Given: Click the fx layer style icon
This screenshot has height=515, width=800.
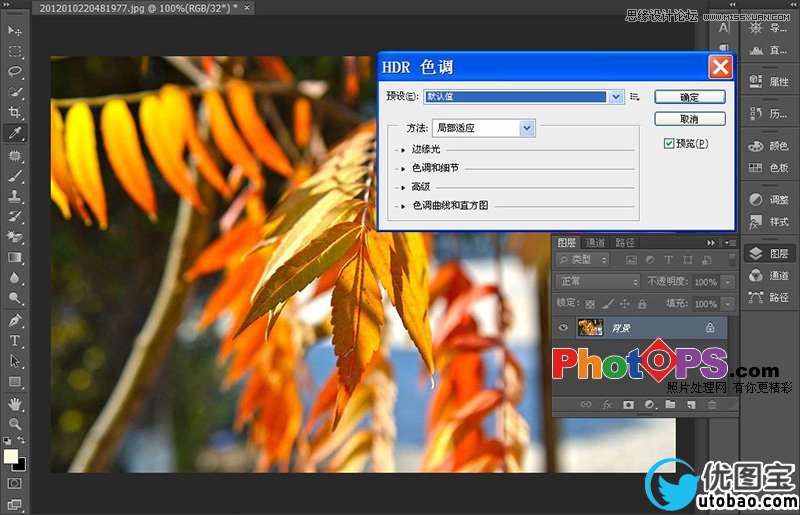Looking at the screenshot, I should coord(607,405).
